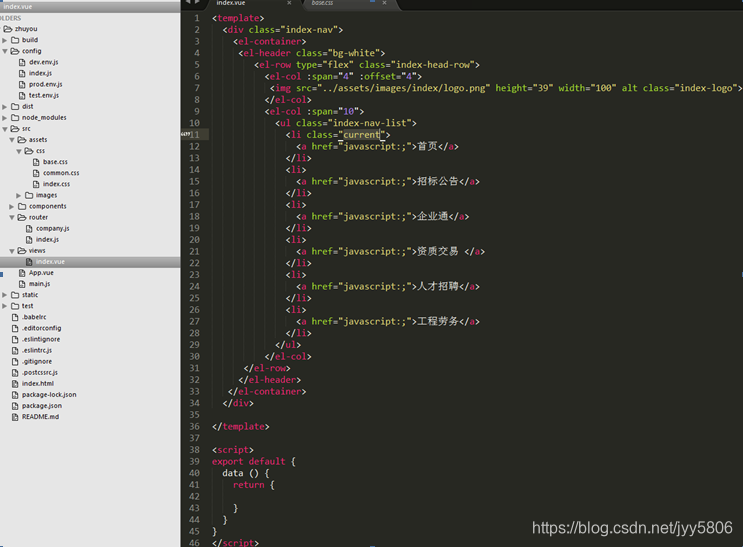743x547 pixels.
Task: Switch to the index.vue editor tab
Action: point(231,3)
